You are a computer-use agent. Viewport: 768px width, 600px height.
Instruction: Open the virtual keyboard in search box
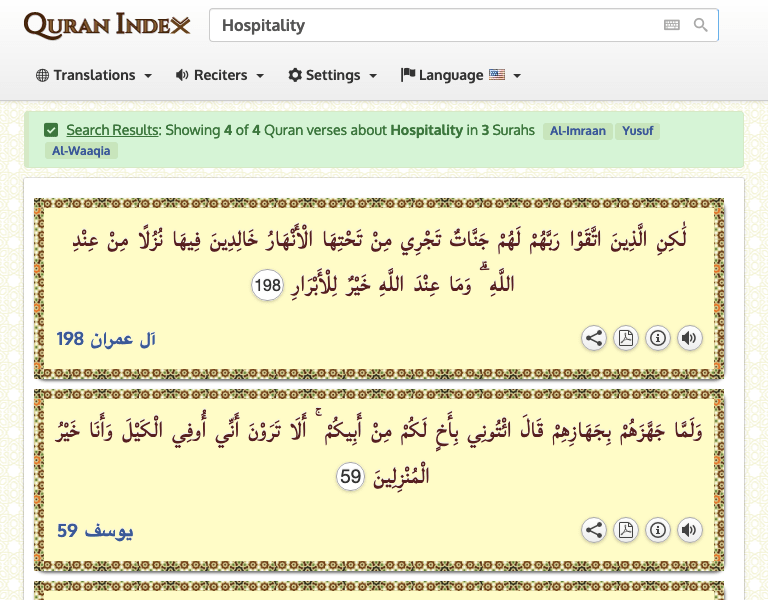(672, 26)
